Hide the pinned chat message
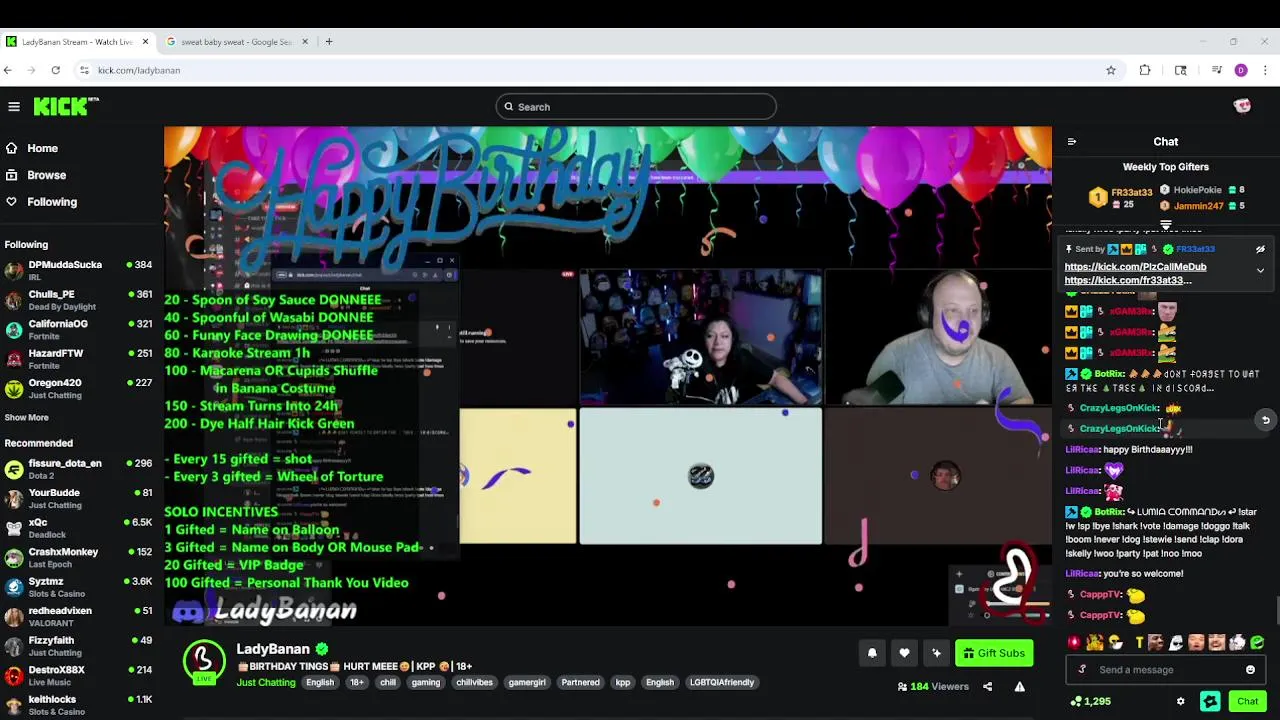Image resolution: width=1280 pixels, height=720 pixels. pyautogui.click(x=1260, y=249)
